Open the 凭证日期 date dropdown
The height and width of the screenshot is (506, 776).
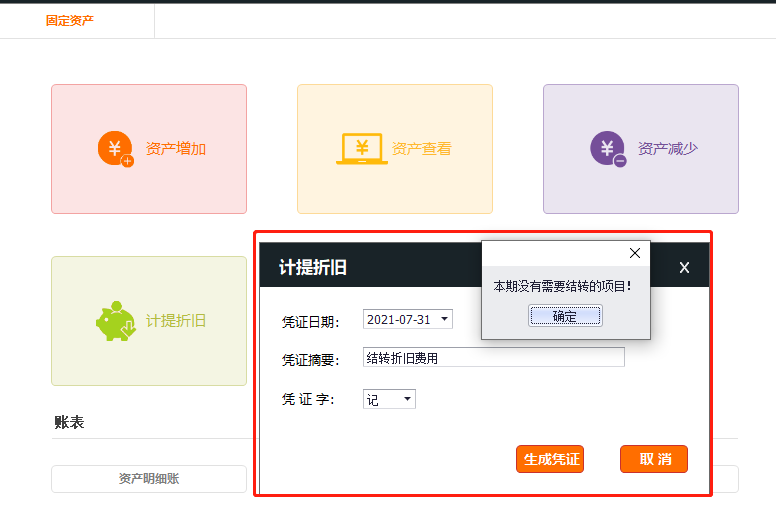coord(445,320)
